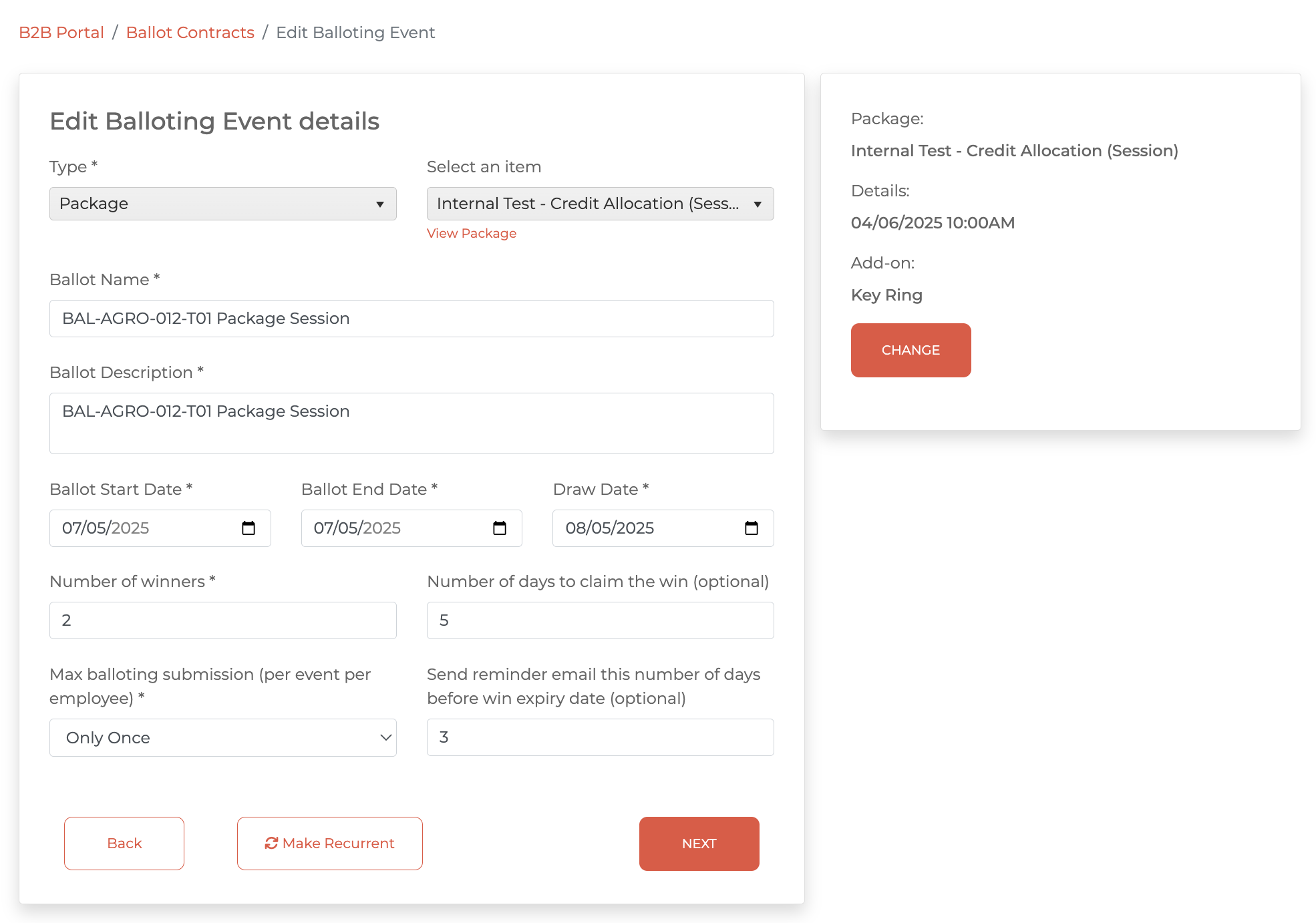The width and height of the screenshot is (1316, 923).
Task: Open the Select an item dropdown
Action: click(x=599, y=204)
